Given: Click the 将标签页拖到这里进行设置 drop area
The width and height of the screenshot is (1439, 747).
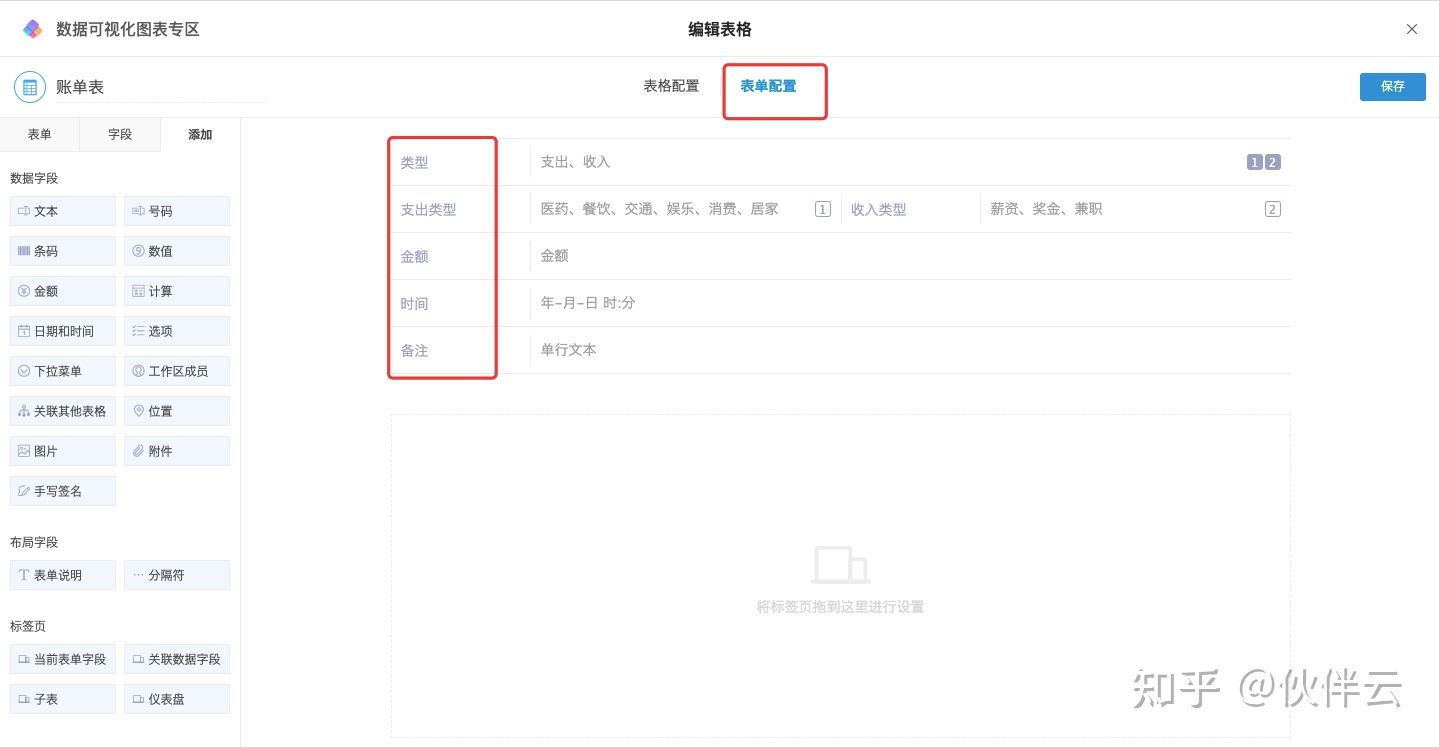Looking at the screenshot, I should point(840,576).
